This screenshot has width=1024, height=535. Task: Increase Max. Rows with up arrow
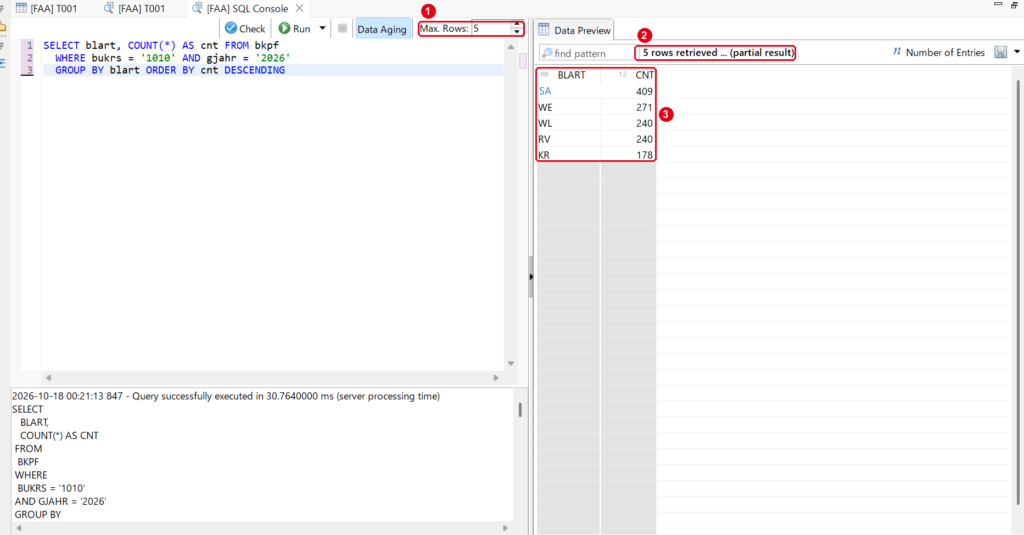(517, 25)
